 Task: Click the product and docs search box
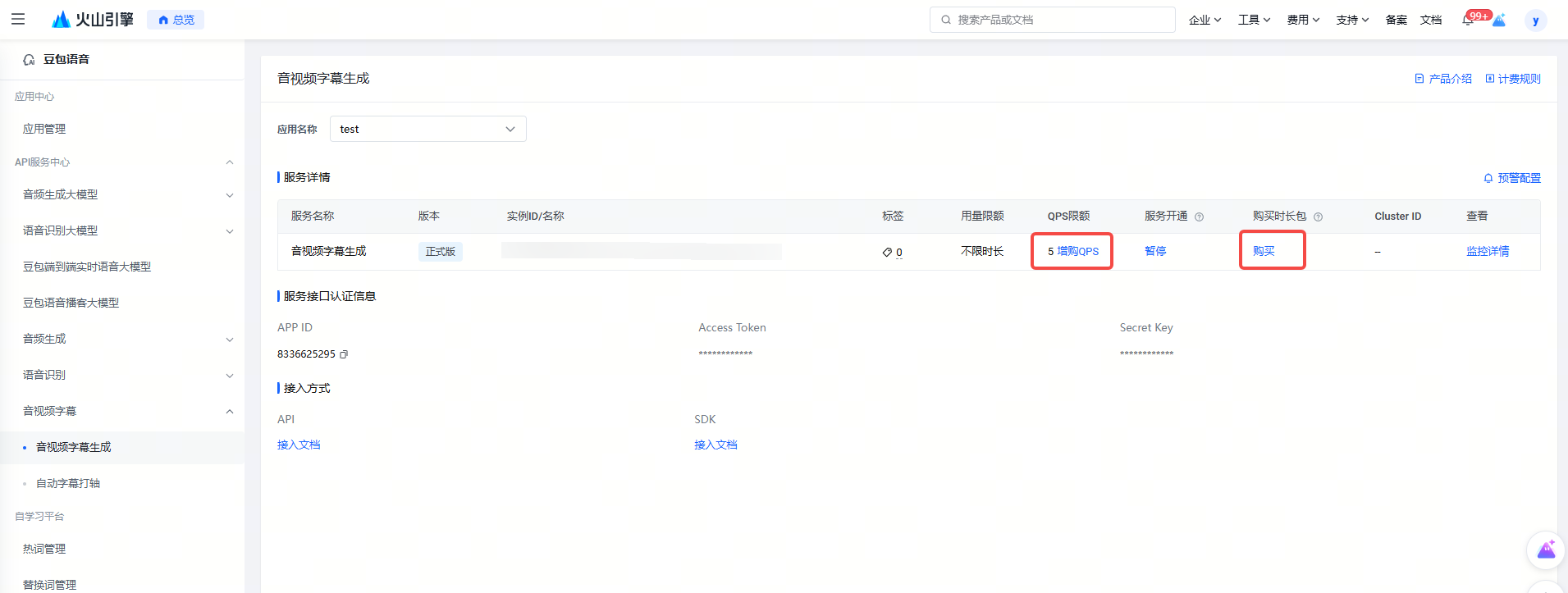(x=1052, y=20)
